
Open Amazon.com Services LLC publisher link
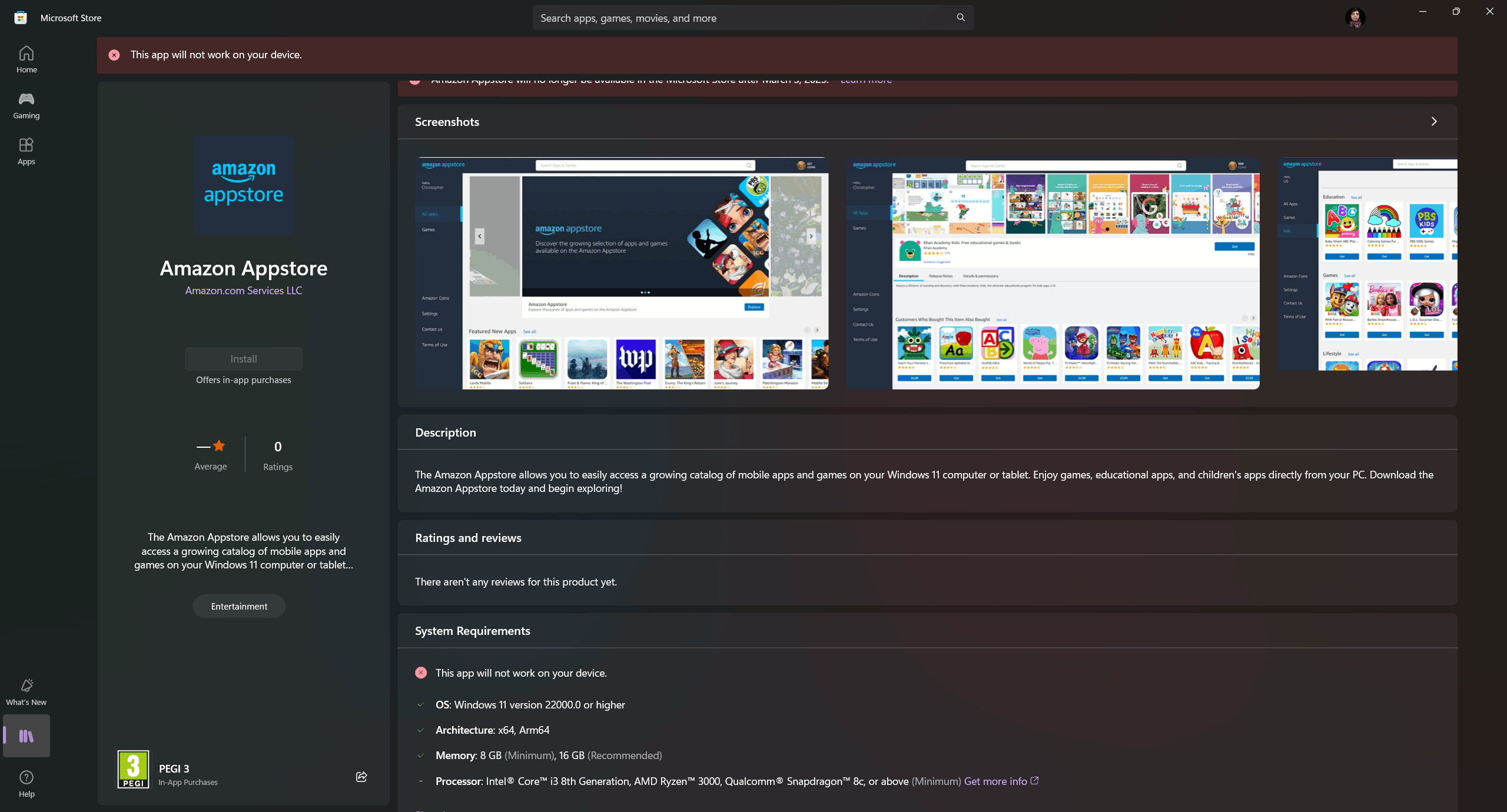[x=244, y=291]
